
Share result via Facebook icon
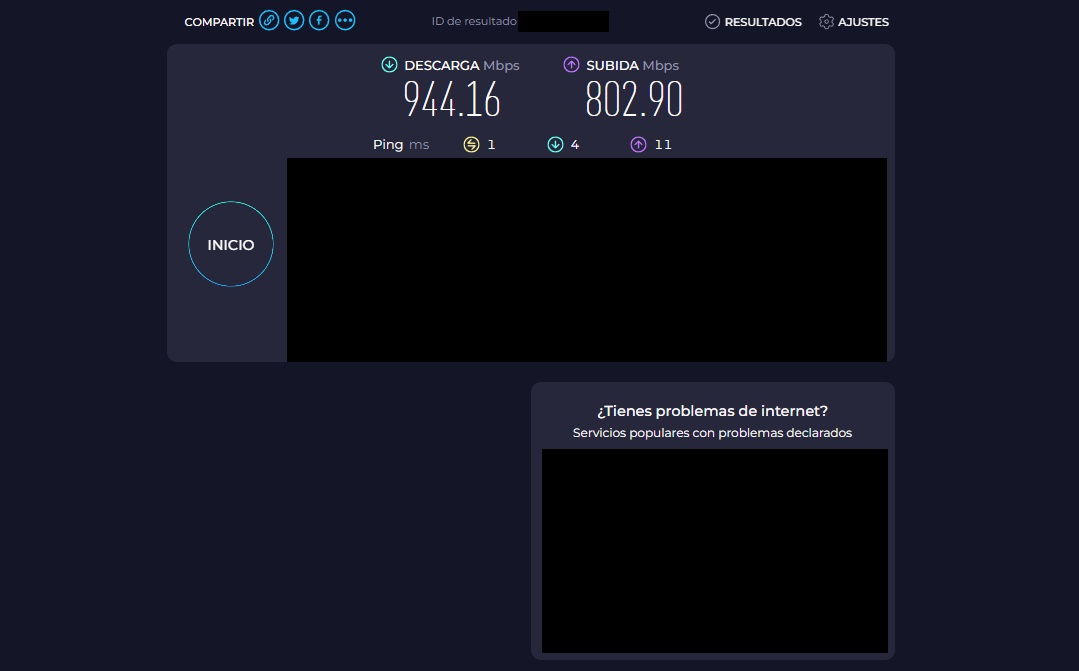pyautogui.click(x=319, y=21)
